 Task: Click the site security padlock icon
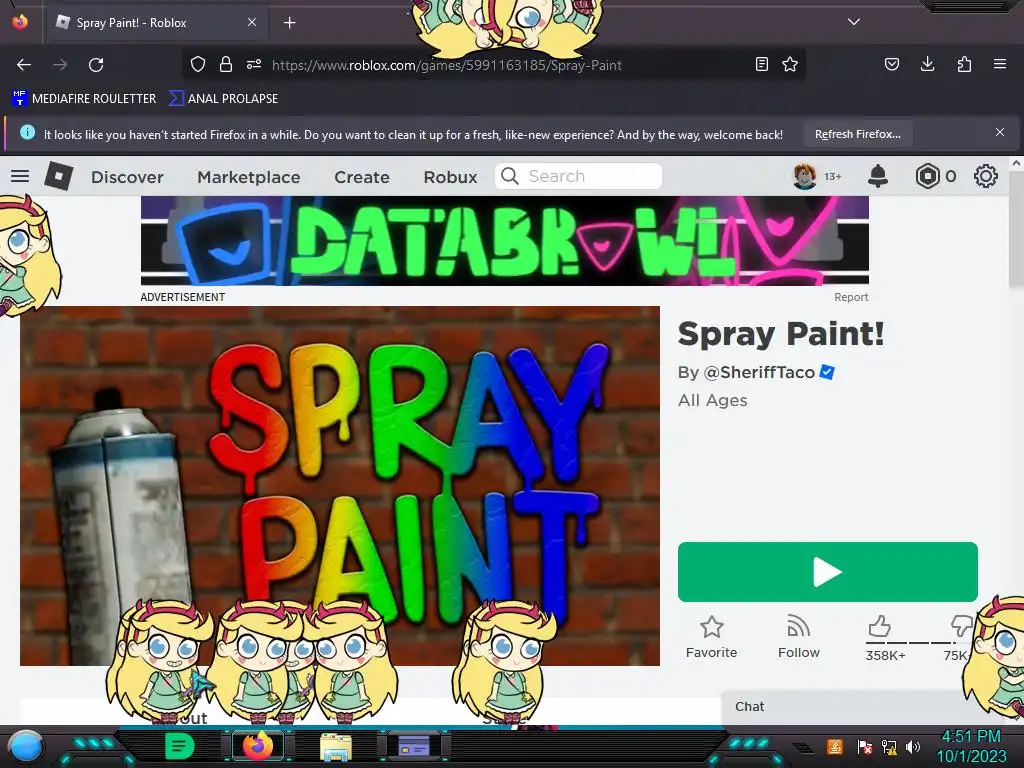pyautogui.click(x=226, y=64)
